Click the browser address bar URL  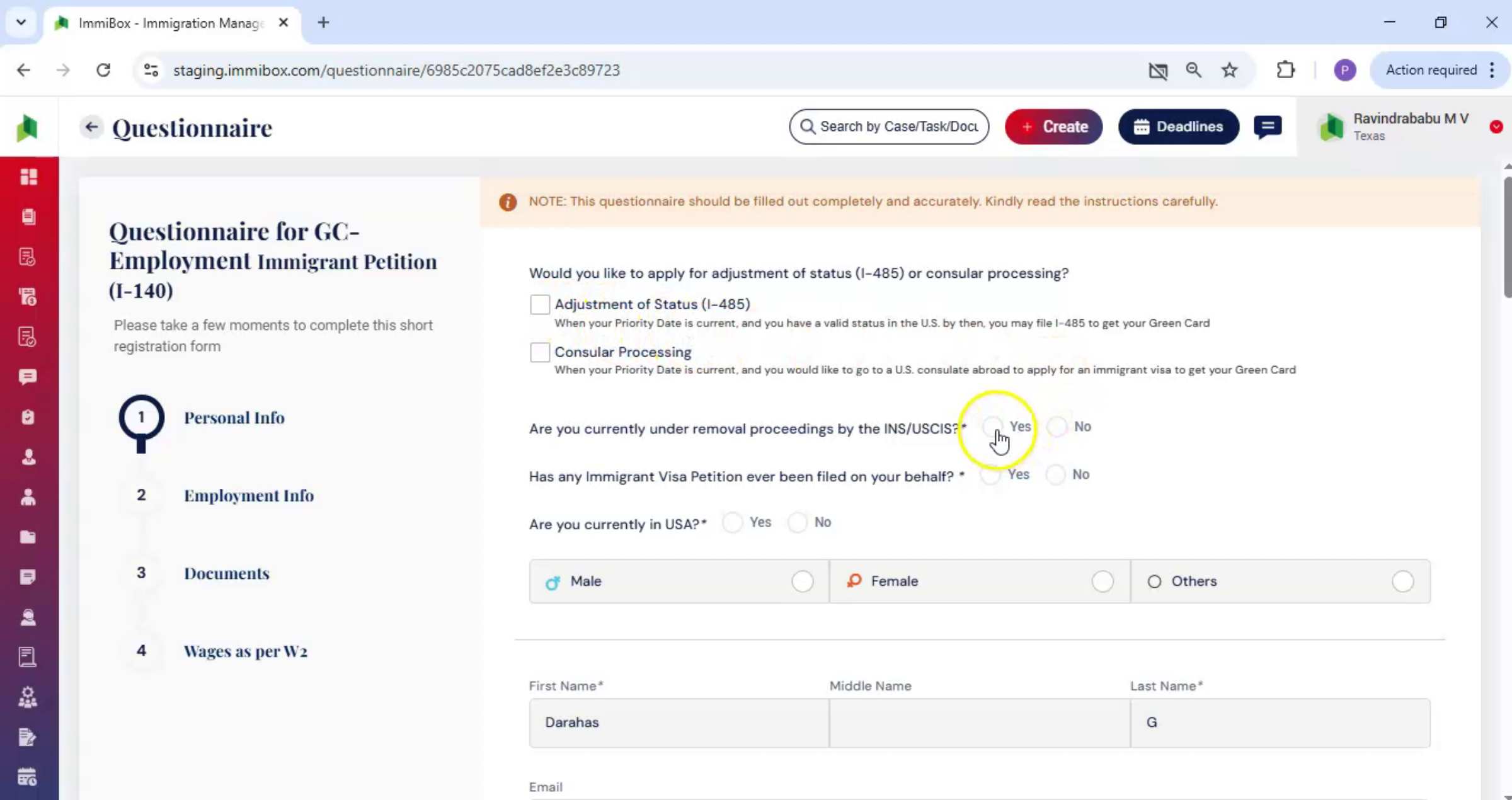point(396,70)
